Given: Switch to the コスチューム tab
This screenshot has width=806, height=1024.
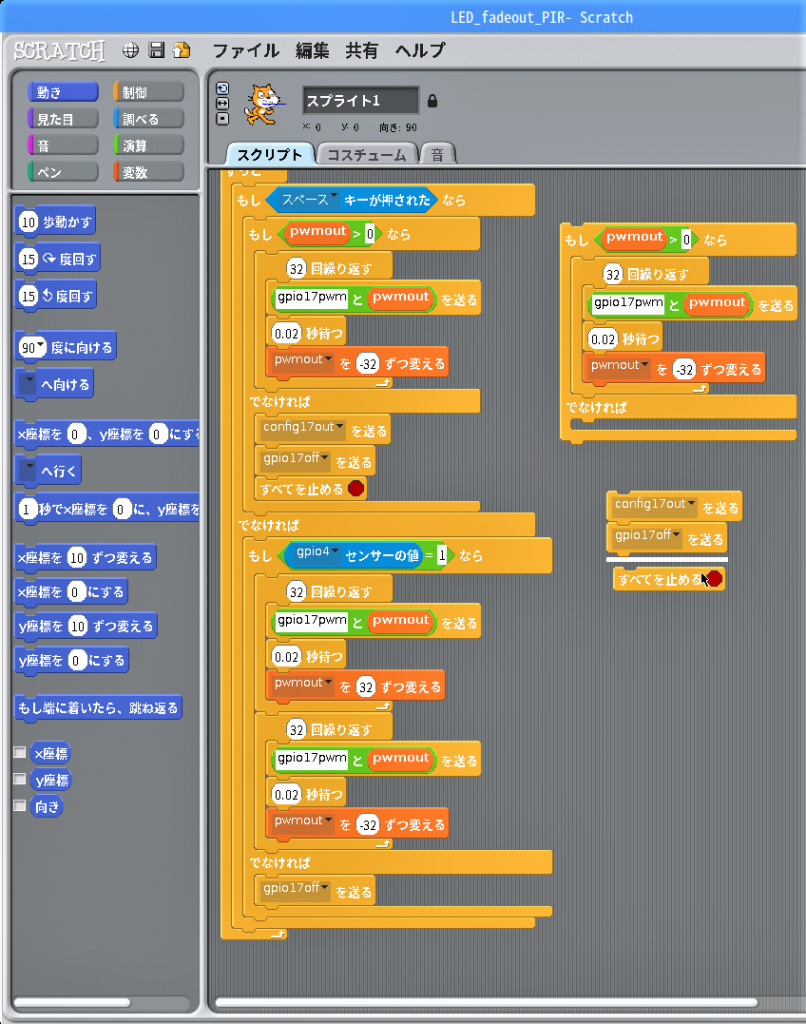Looking at the screenshot, I should click(x=367, y=155).
